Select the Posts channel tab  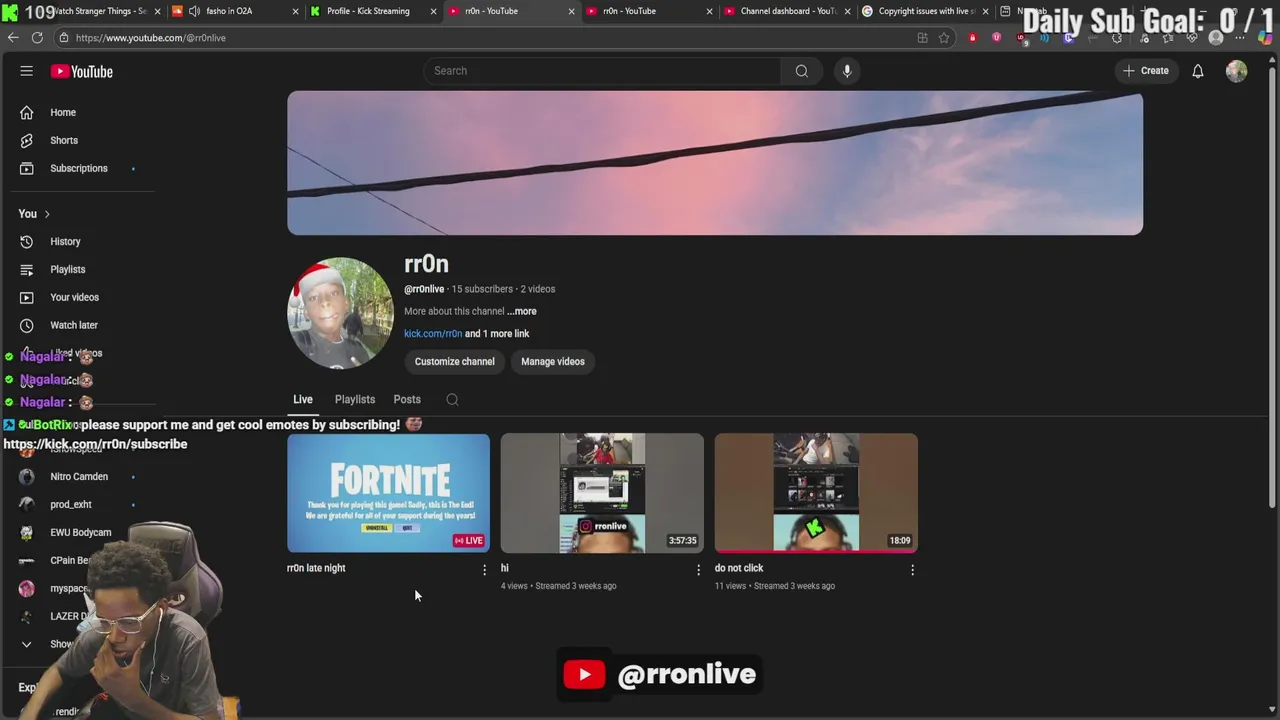pyautogui.click(x=407, y=399)
